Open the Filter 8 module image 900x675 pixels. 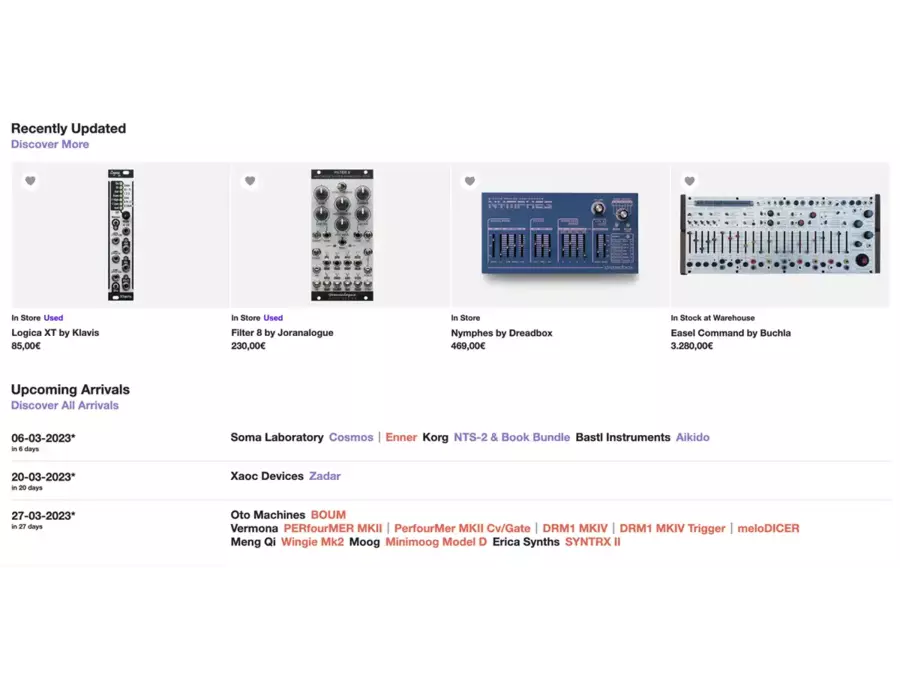342,235
